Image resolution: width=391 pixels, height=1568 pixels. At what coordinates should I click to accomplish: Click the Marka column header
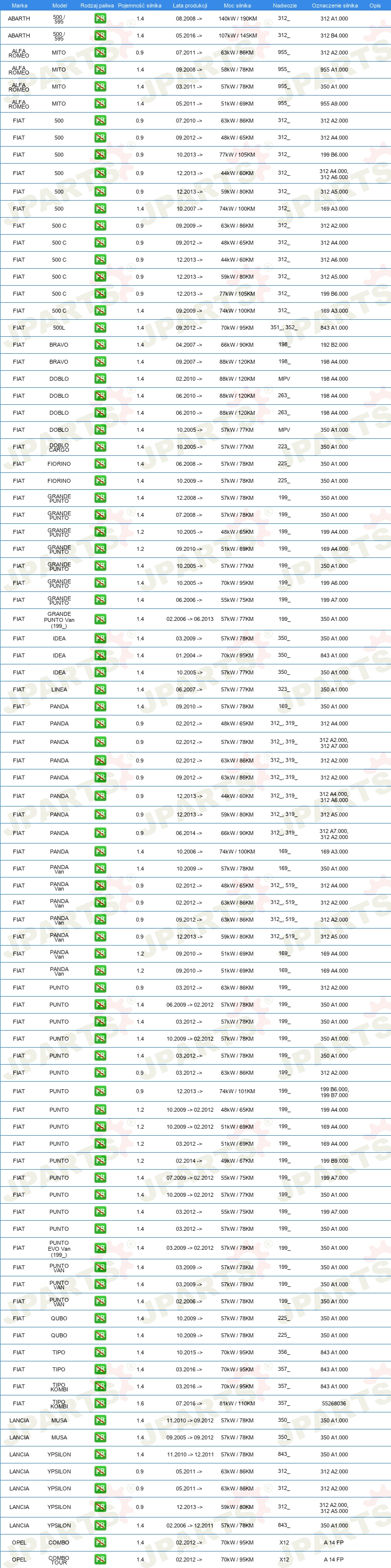pos(19,6)
